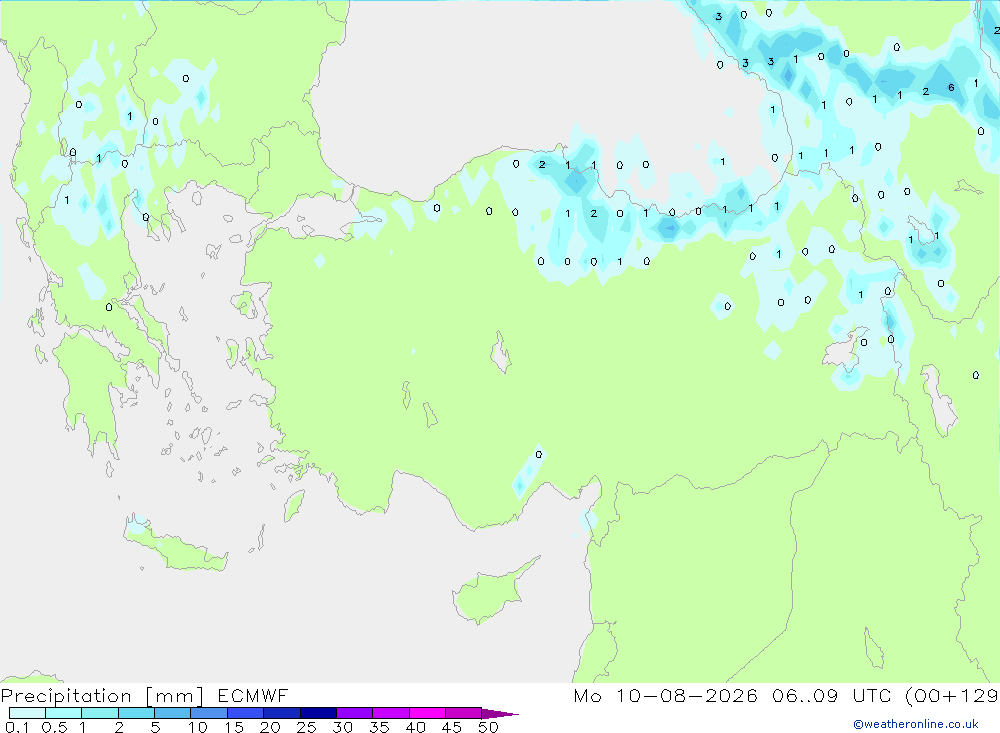Image resolution: width=1000 pixels, height=733 pixels.
Task: Click the legend label '50'
Action: click(488, 727)
